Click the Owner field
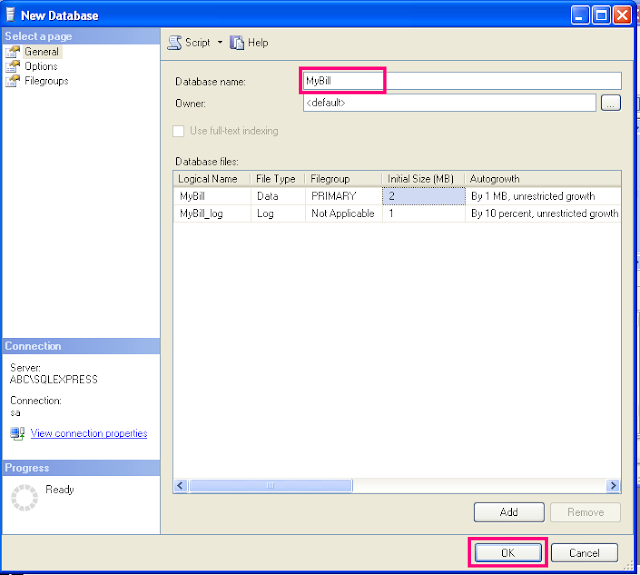This screenshot has width=640, height=575. 449,103
